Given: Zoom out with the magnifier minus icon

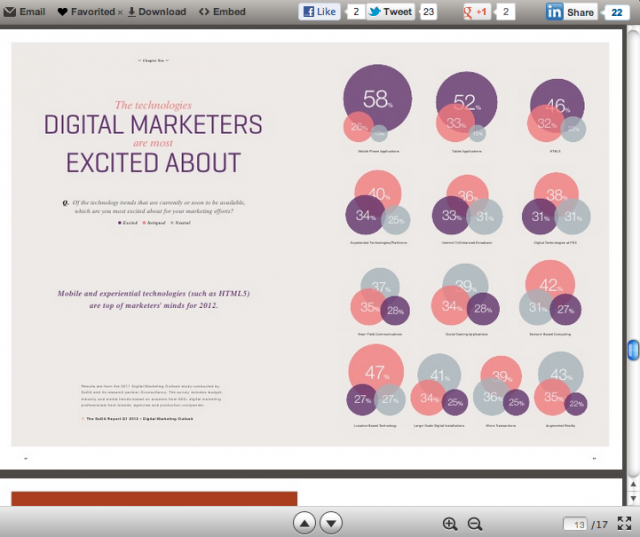Looking at the screenshot, I should click(475, 523).
